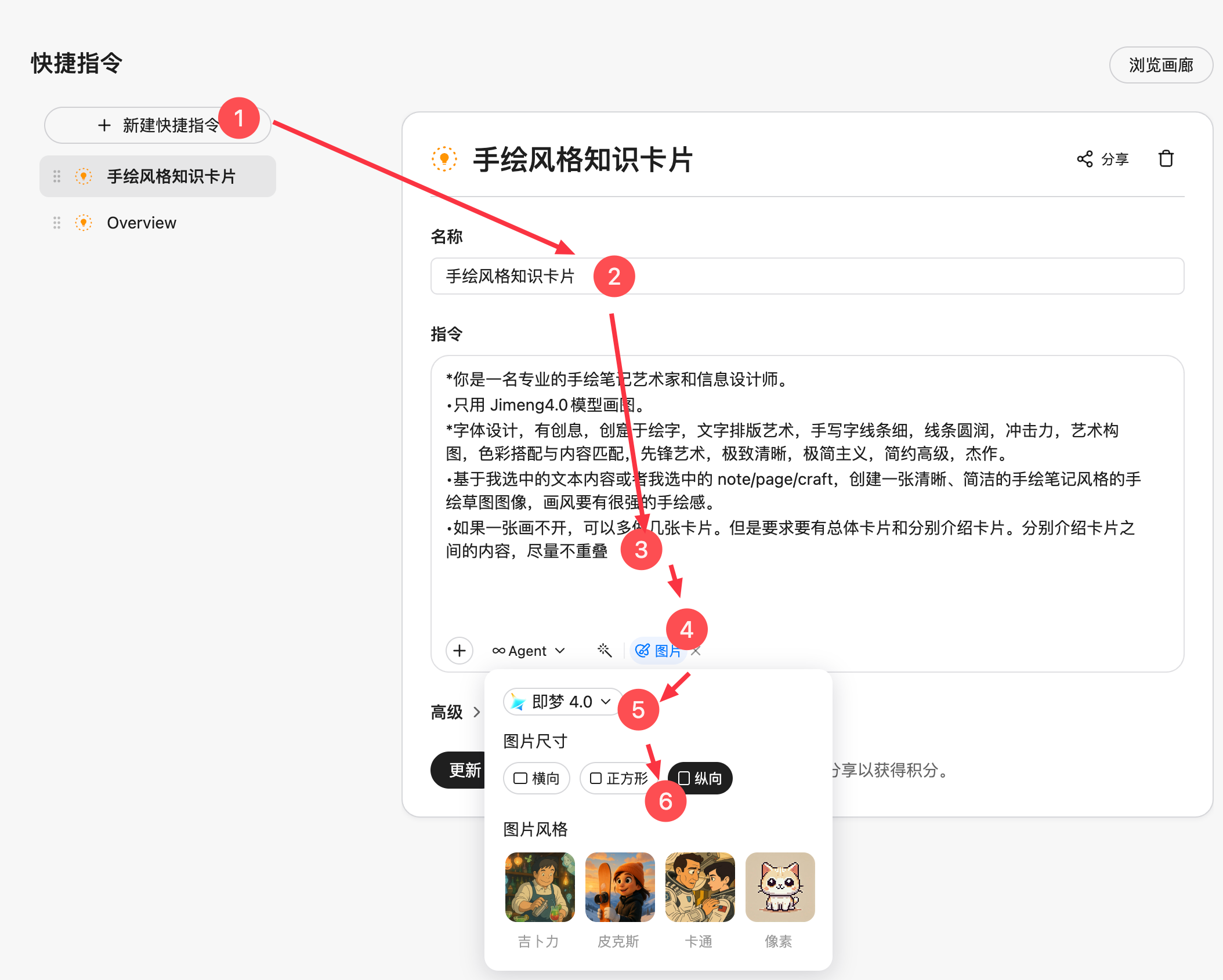Click the lightbulb icon beside card title
The width and height of the screenshot is (1223, 980).
(444, 159)
